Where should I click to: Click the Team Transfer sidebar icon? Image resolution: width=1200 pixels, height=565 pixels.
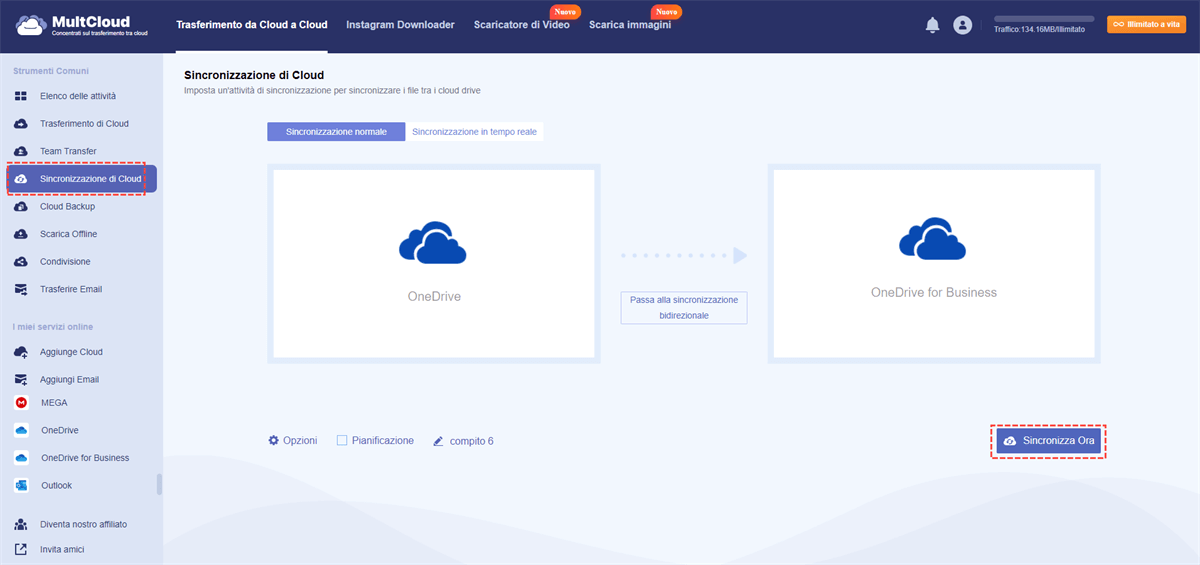coord(21,151)
